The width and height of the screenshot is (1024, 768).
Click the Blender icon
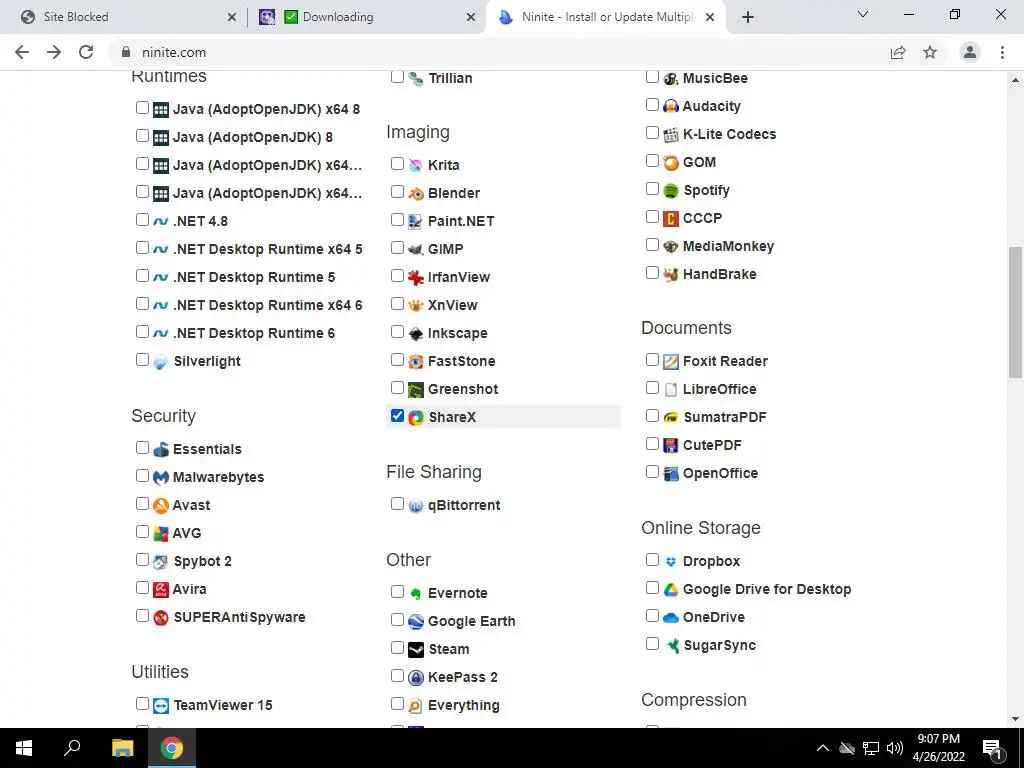(416, 193)
